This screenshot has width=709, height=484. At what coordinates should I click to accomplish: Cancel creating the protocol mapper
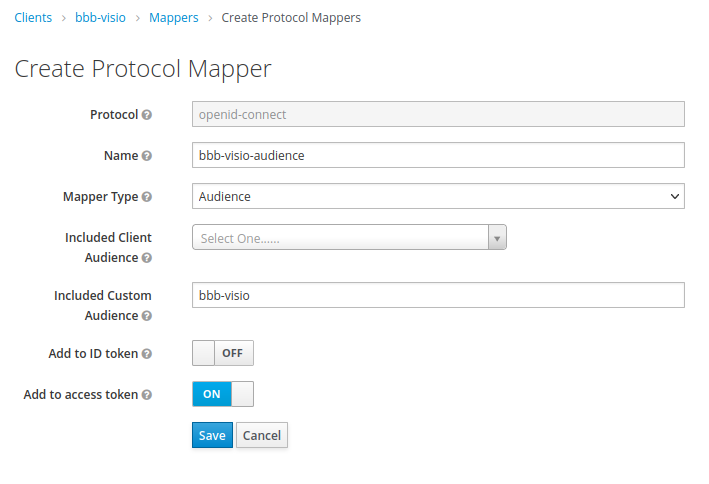point(262,435)
